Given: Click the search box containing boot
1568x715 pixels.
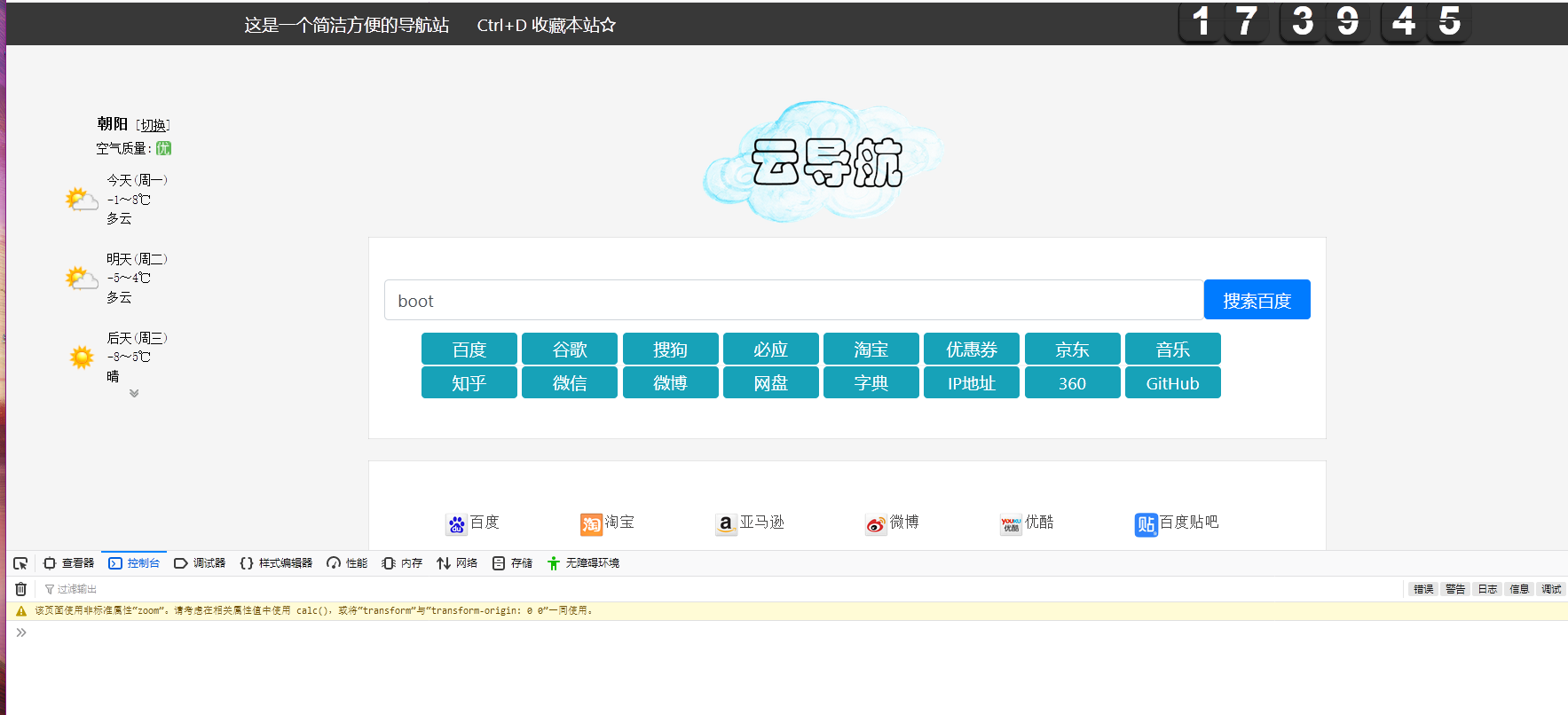Looking at the screenshot, I should [793, 300].
